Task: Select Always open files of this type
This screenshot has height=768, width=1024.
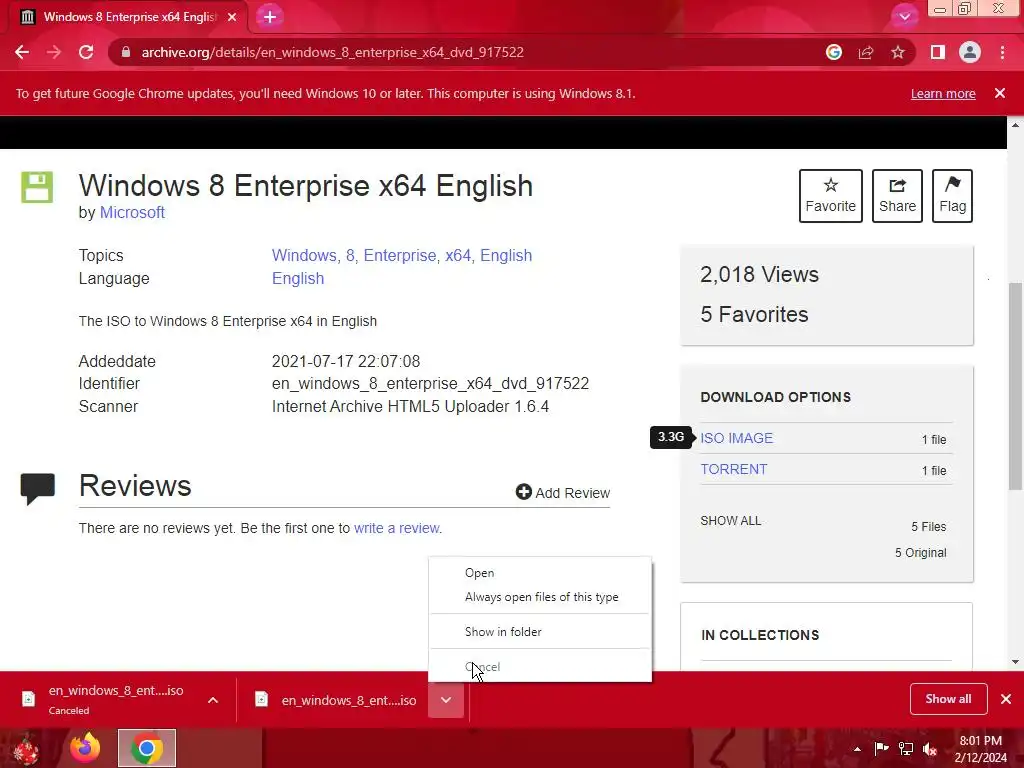Action: tap(540, 597)
